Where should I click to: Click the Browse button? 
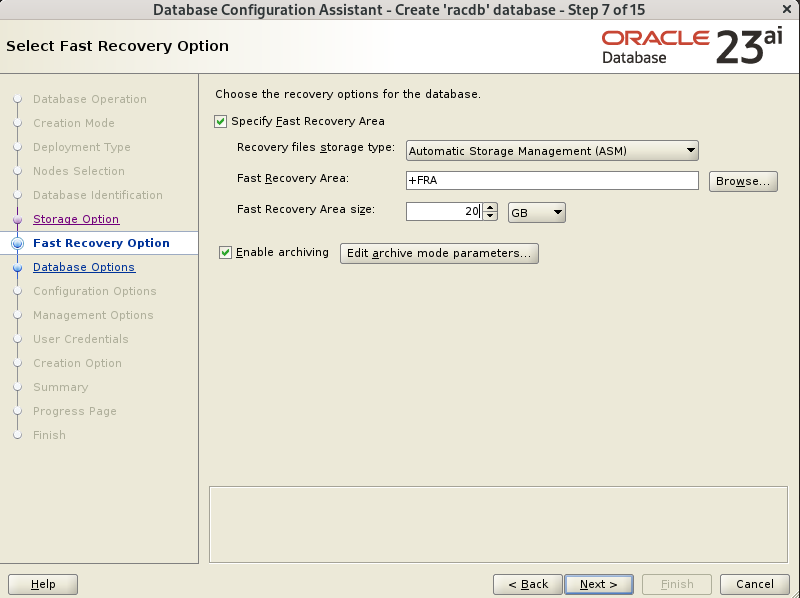743,181
